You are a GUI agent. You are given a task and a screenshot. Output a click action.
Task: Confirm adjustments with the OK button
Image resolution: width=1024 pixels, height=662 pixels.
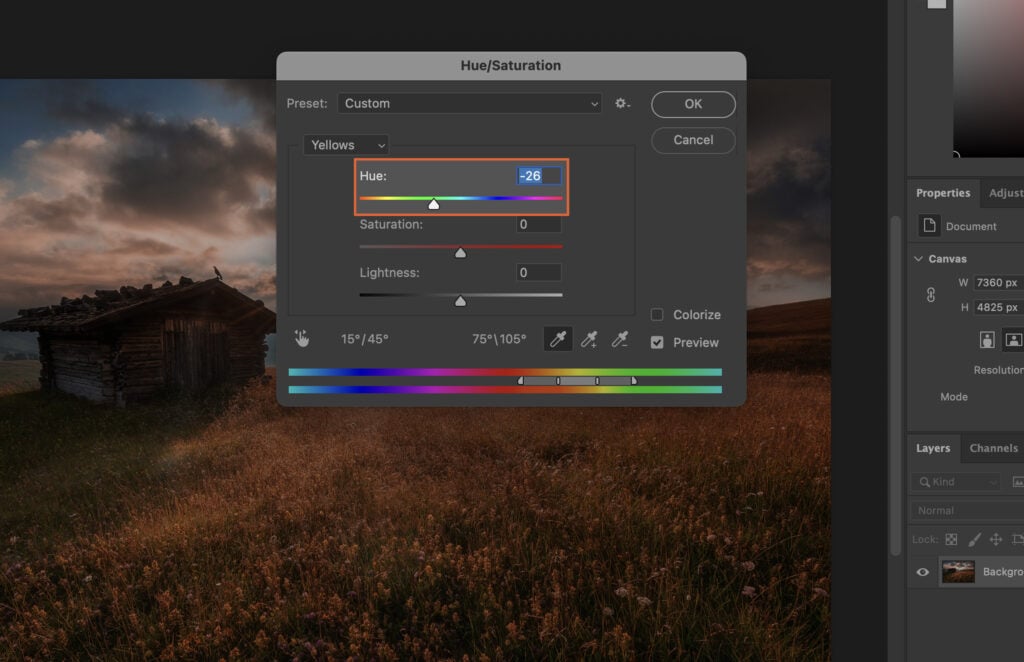tap(693, 103)
